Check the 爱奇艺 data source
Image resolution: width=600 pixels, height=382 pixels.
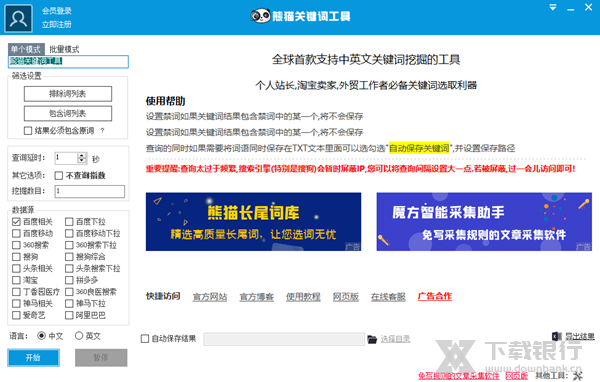pos(16,315)
